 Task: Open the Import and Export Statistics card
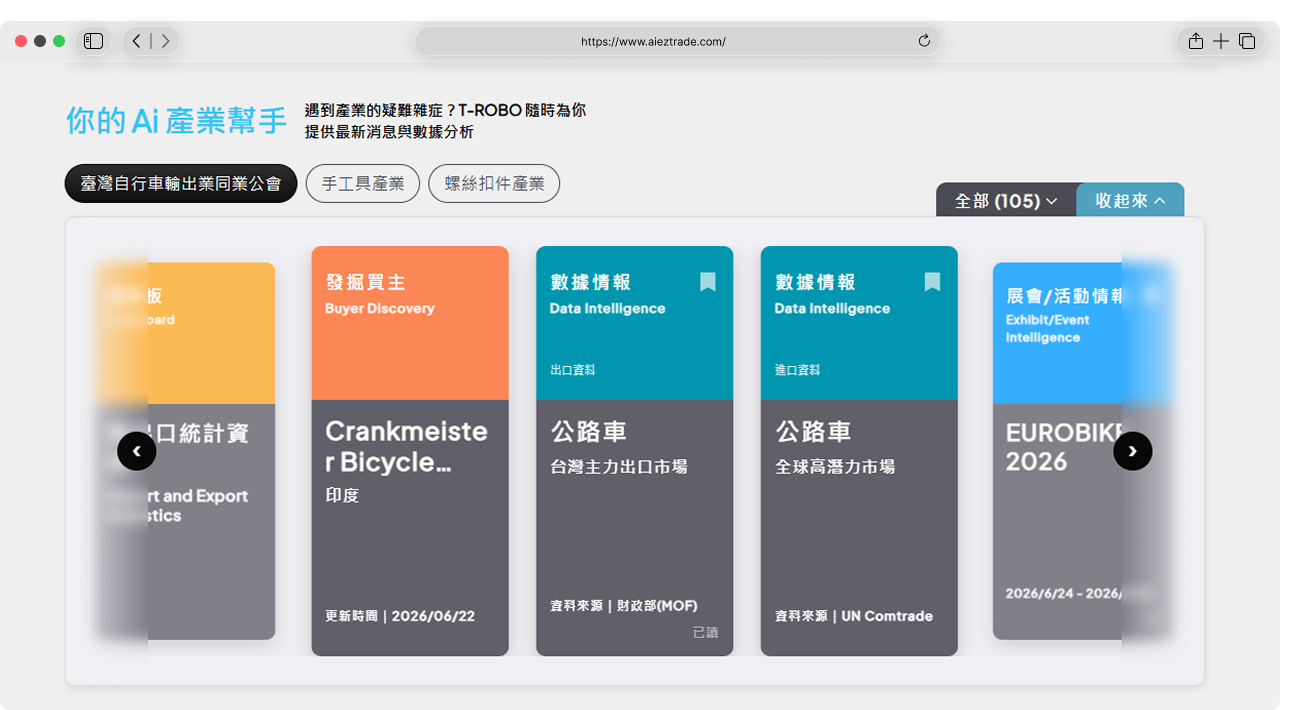pos(187,451)
